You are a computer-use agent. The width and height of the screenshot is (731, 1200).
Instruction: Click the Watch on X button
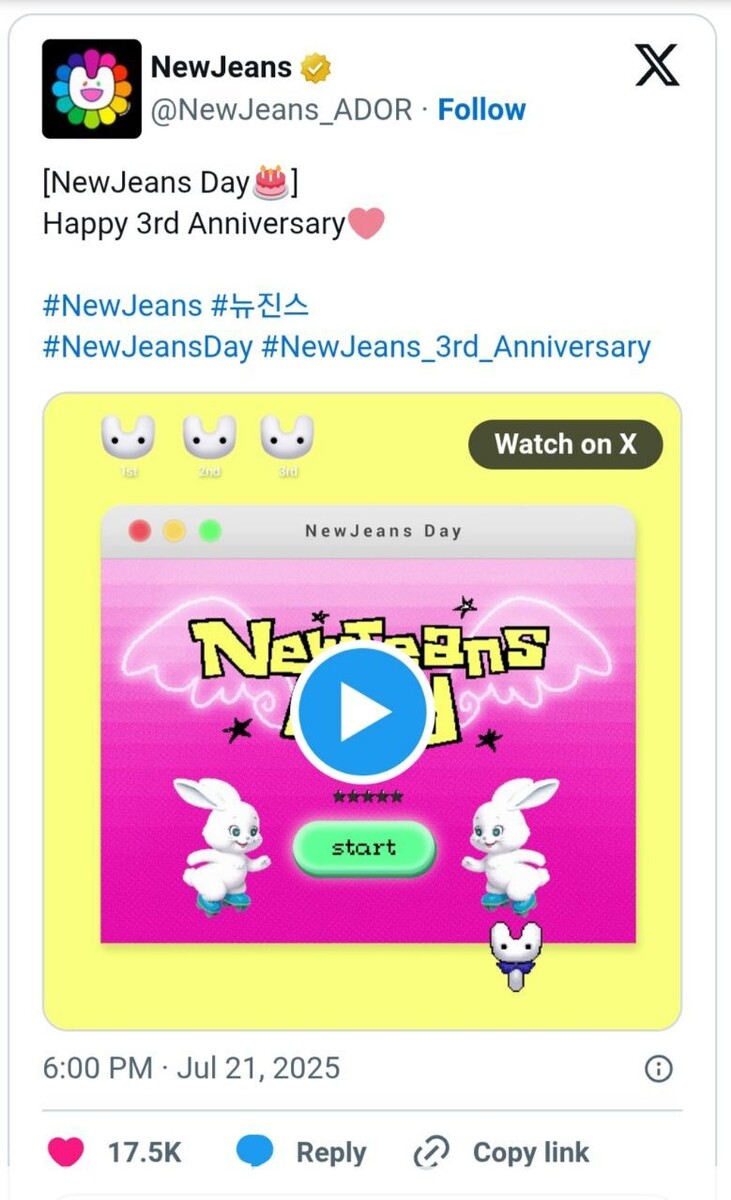tap(565, 444)
